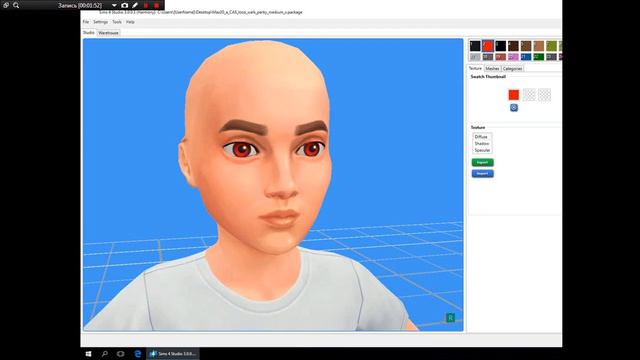The height and width of the screenshot is (360, 640).
Task: Click the second empty checkered thumbnail slot
Action: 544,95
